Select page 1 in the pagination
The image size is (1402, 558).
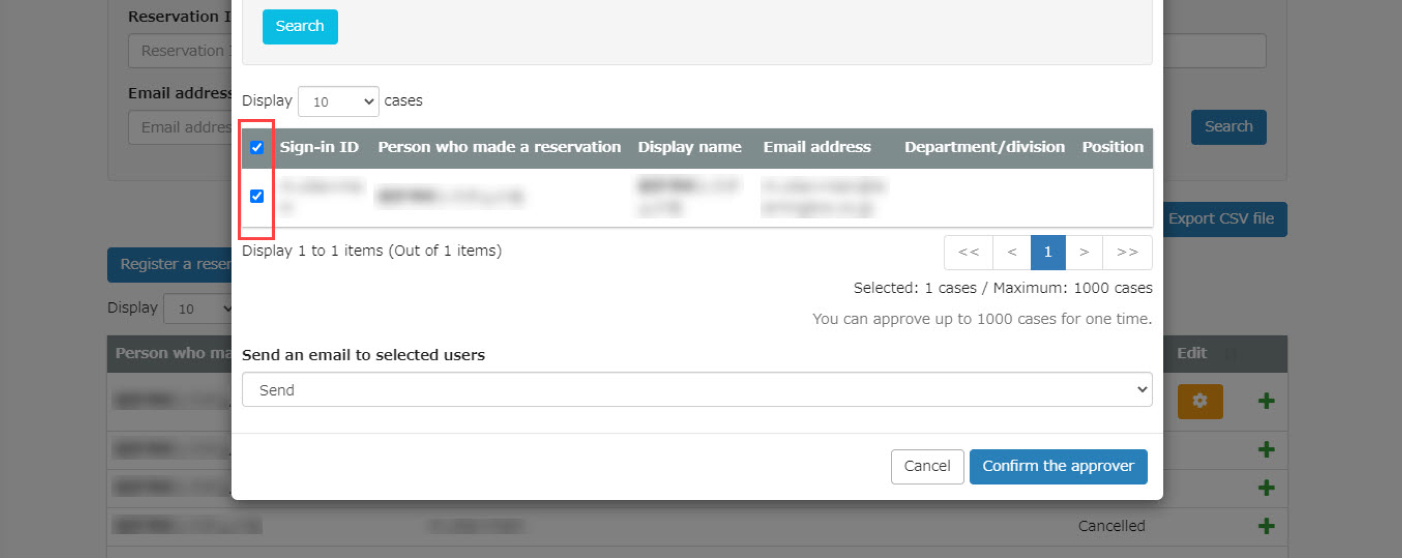pos(1048,252)
